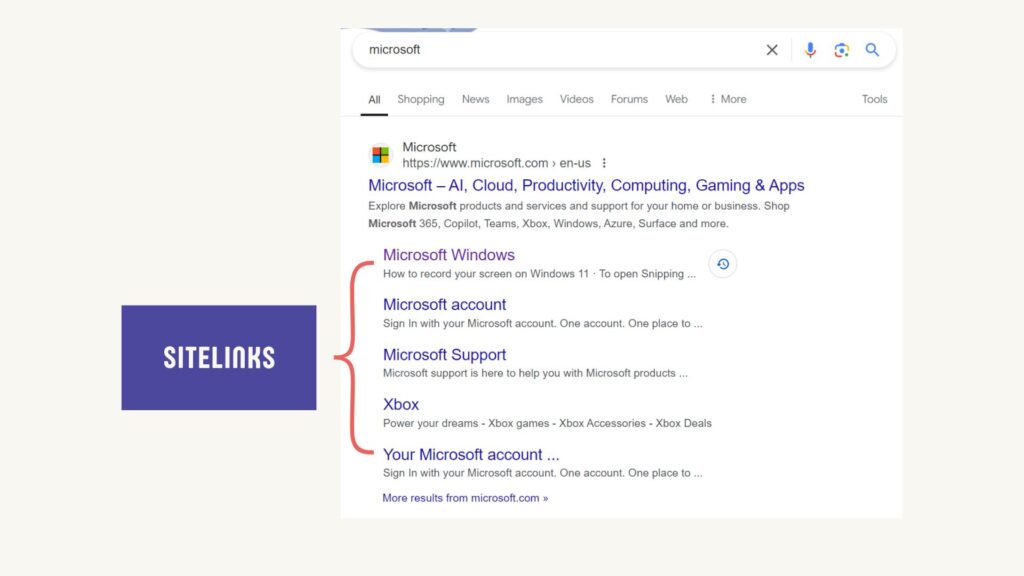Open the three-dot menu beside the microsoft.com URL
The width and height of the screenshot is (1024, 576).
pos(604,163)
